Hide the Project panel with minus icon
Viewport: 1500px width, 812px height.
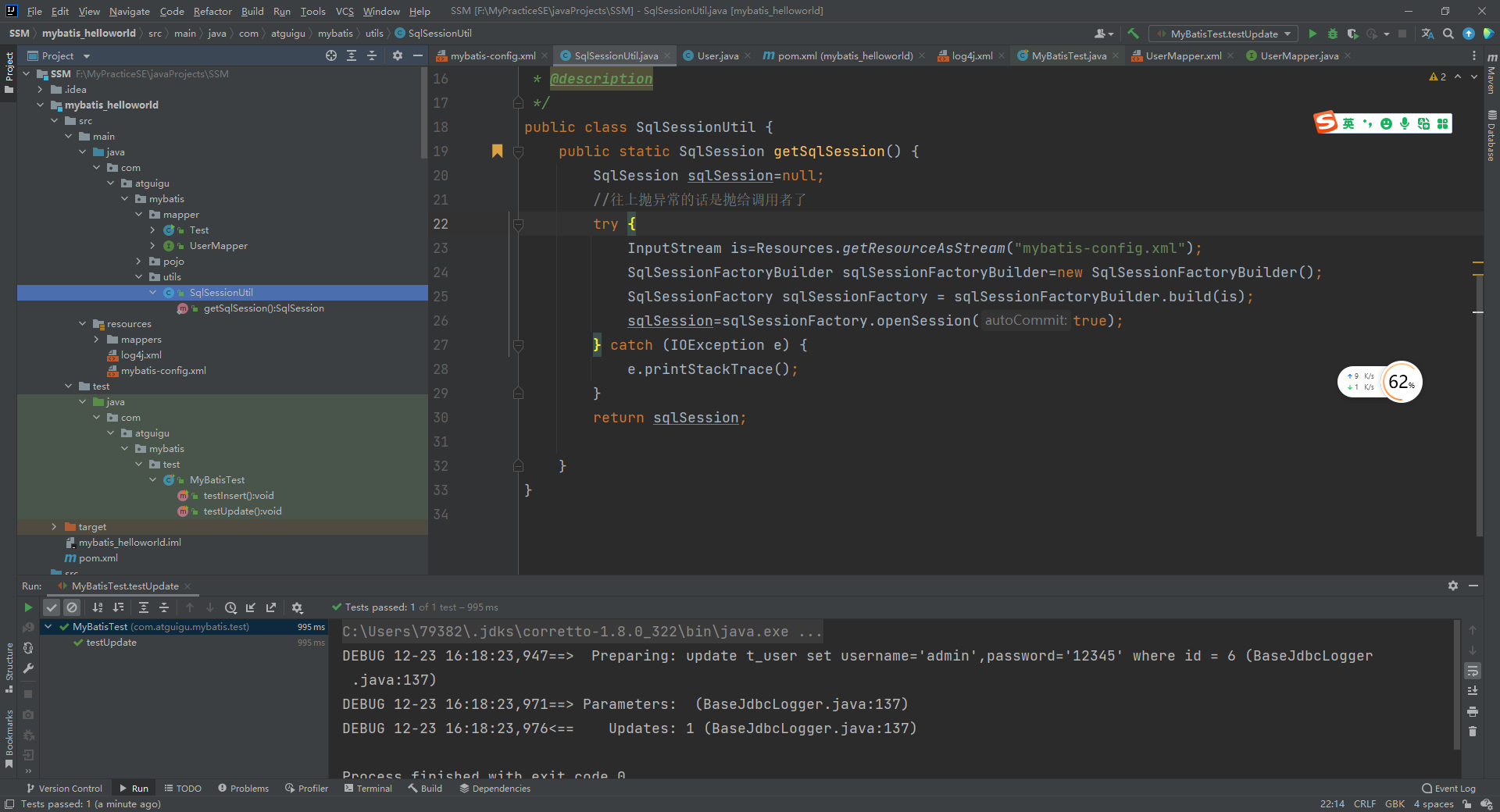418,55
